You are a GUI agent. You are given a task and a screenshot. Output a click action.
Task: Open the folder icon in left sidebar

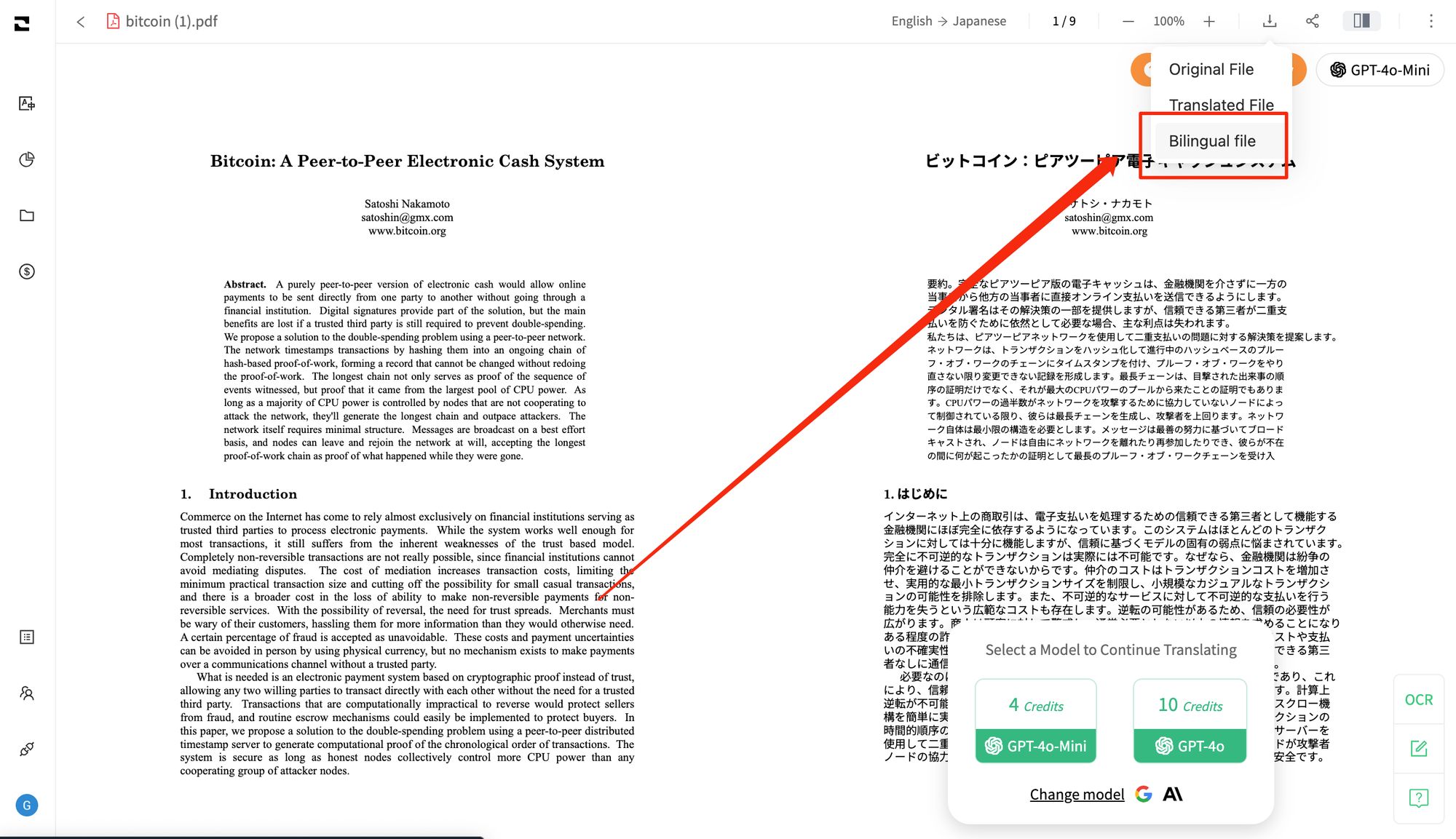click(27, 215)
